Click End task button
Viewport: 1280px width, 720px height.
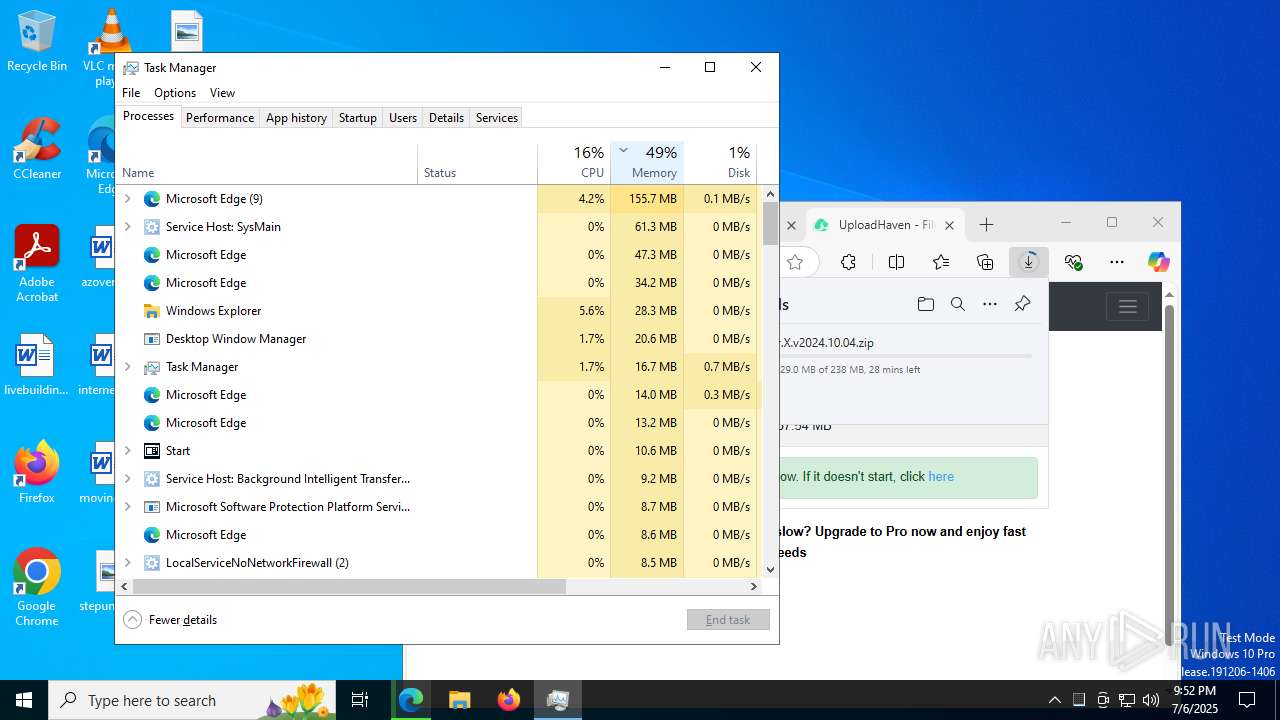(x=728, y=620)
